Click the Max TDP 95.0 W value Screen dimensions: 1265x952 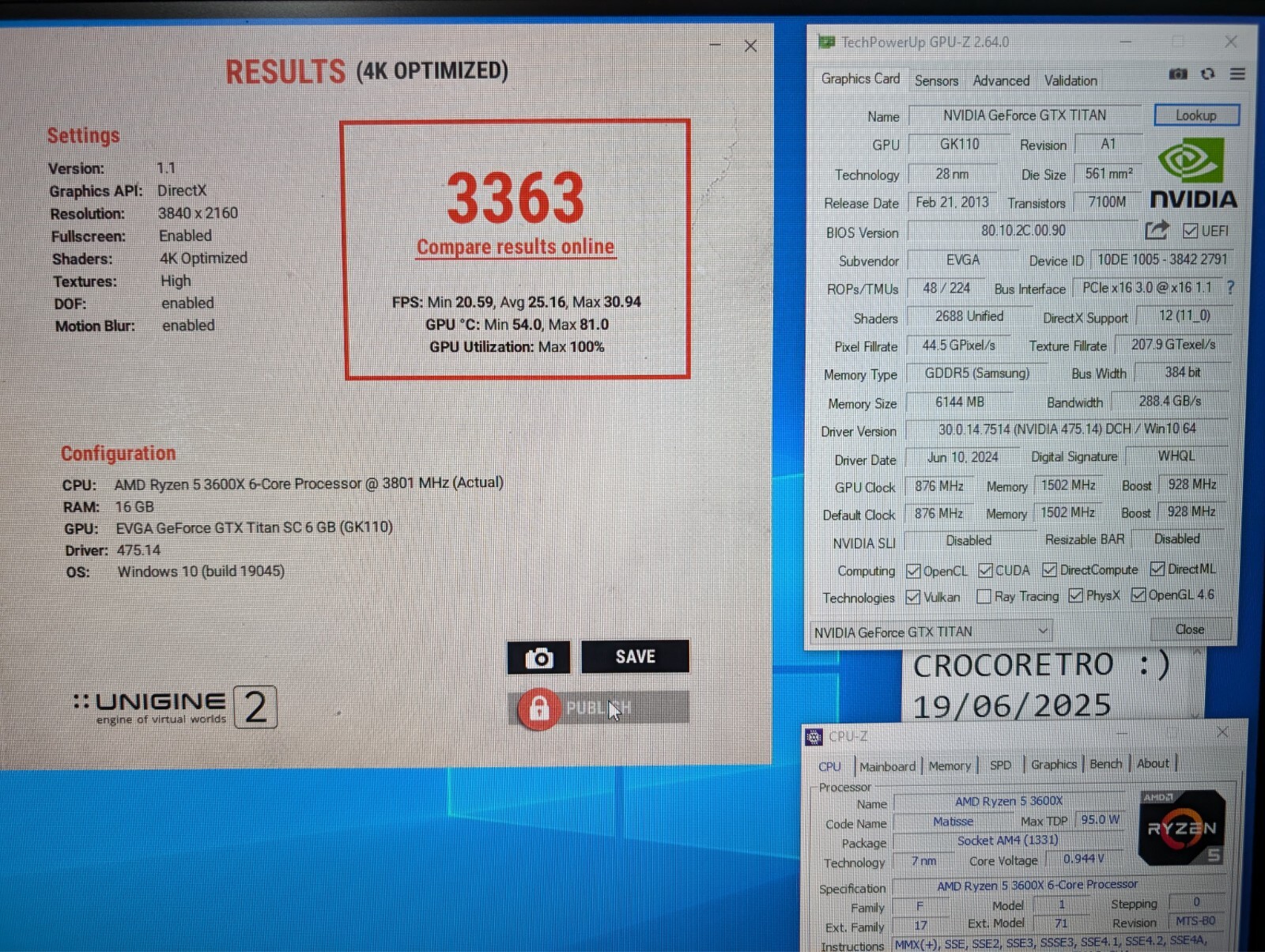pyautogui.click(x=1100, y=820)
